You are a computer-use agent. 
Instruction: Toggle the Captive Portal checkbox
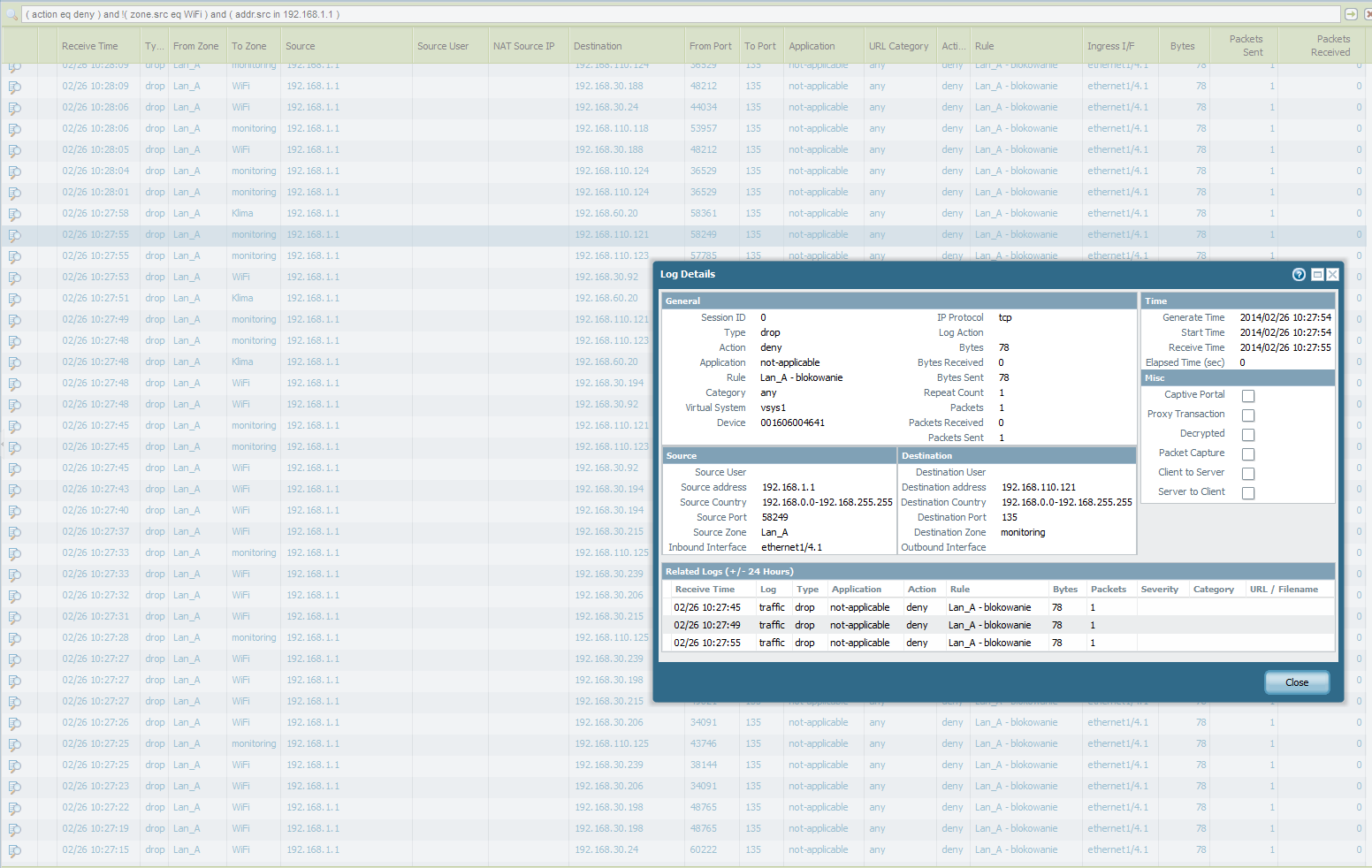click(x=1248, y=396)
